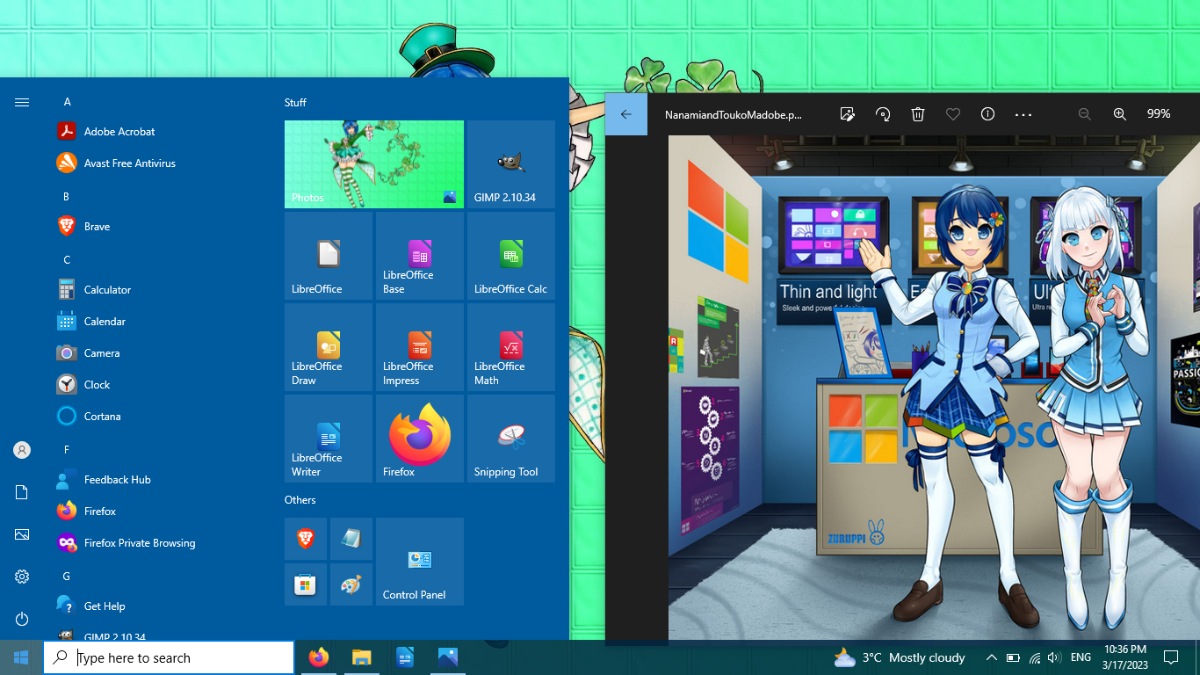Show hidden tray icons chevron
The width and height of the screenshot is (1200, 675).
coord(991,657)
